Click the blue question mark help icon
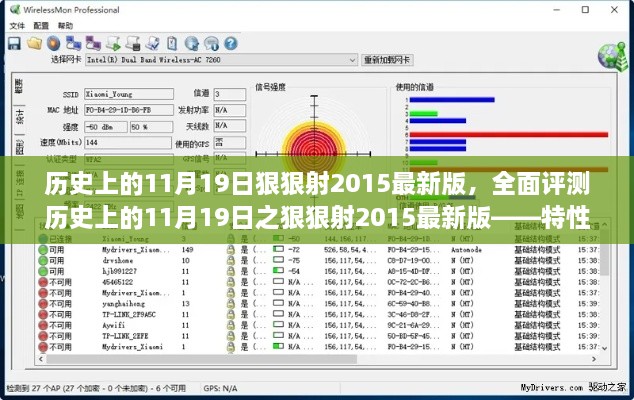This screenshot has width=634, height=400. (231, 43)
